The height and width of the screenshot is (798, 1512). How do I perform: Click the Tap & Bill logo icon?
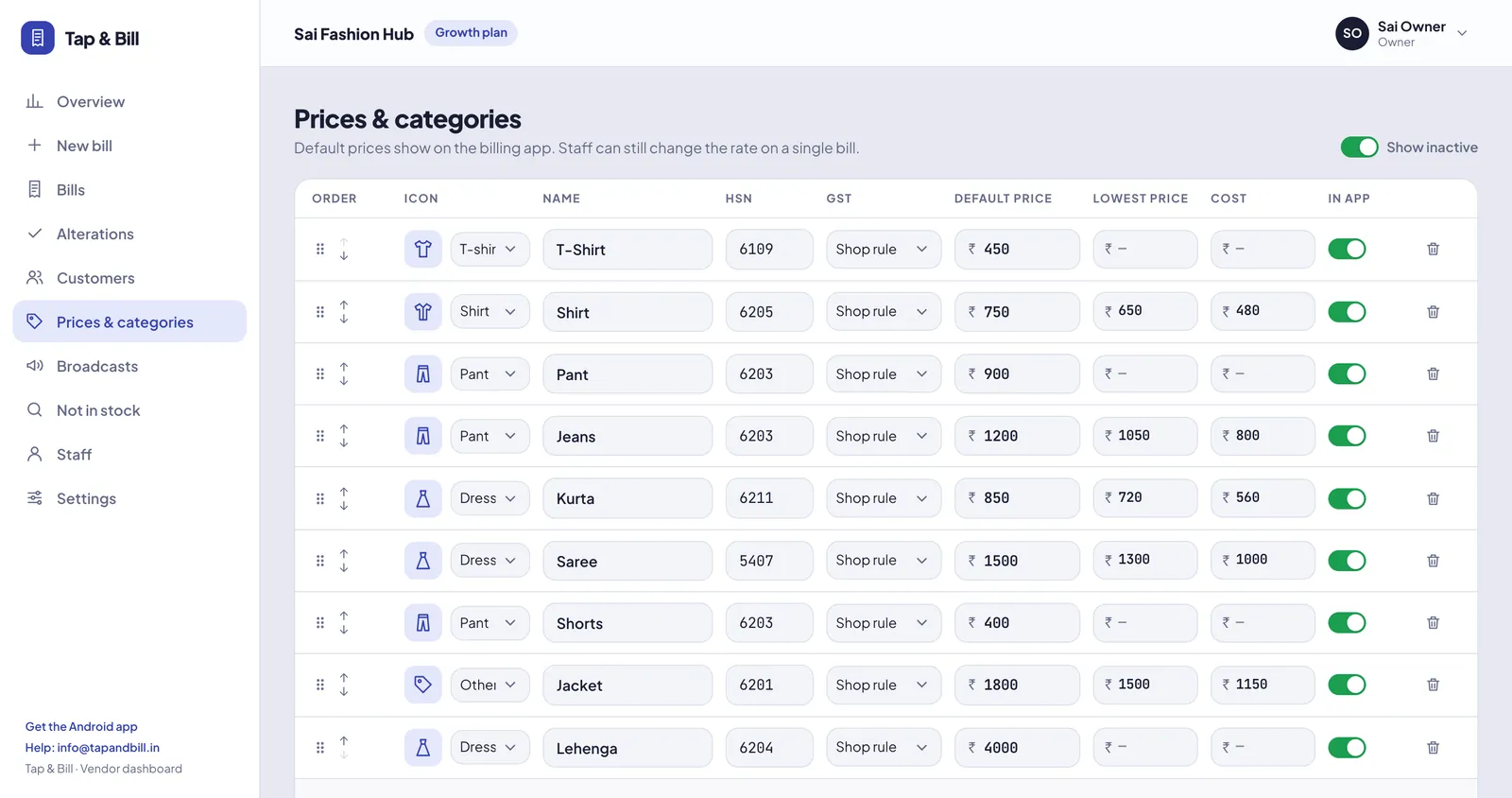click(x=38, y=38)
